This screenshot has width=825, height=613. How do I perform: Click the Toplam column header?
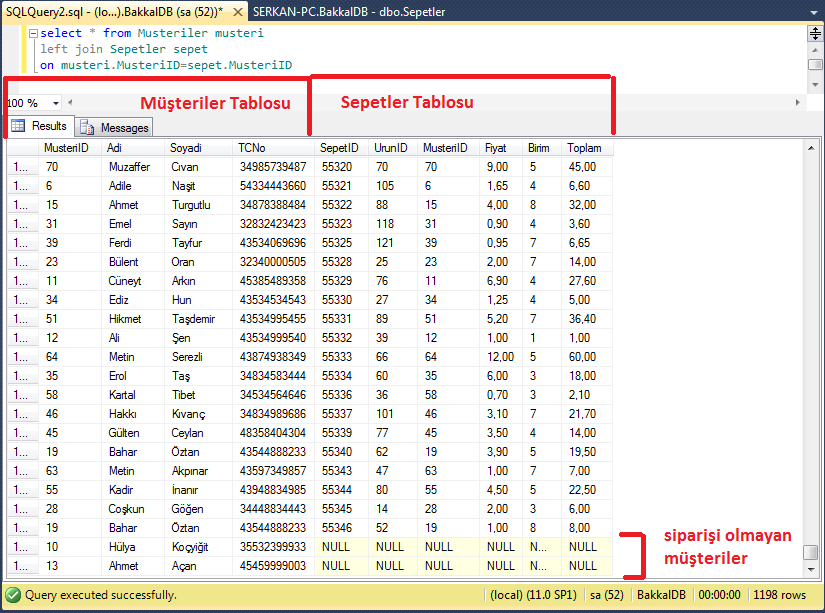click(587, 148)
